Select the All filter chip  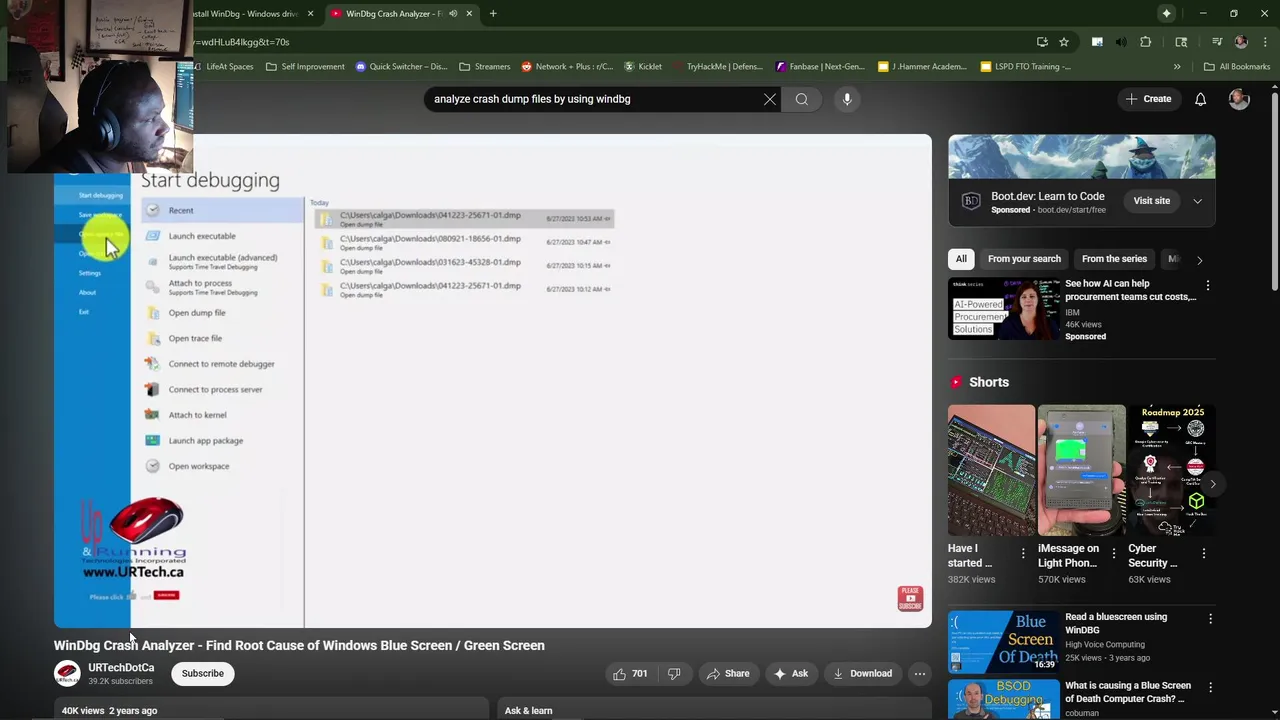click(961, 259)
